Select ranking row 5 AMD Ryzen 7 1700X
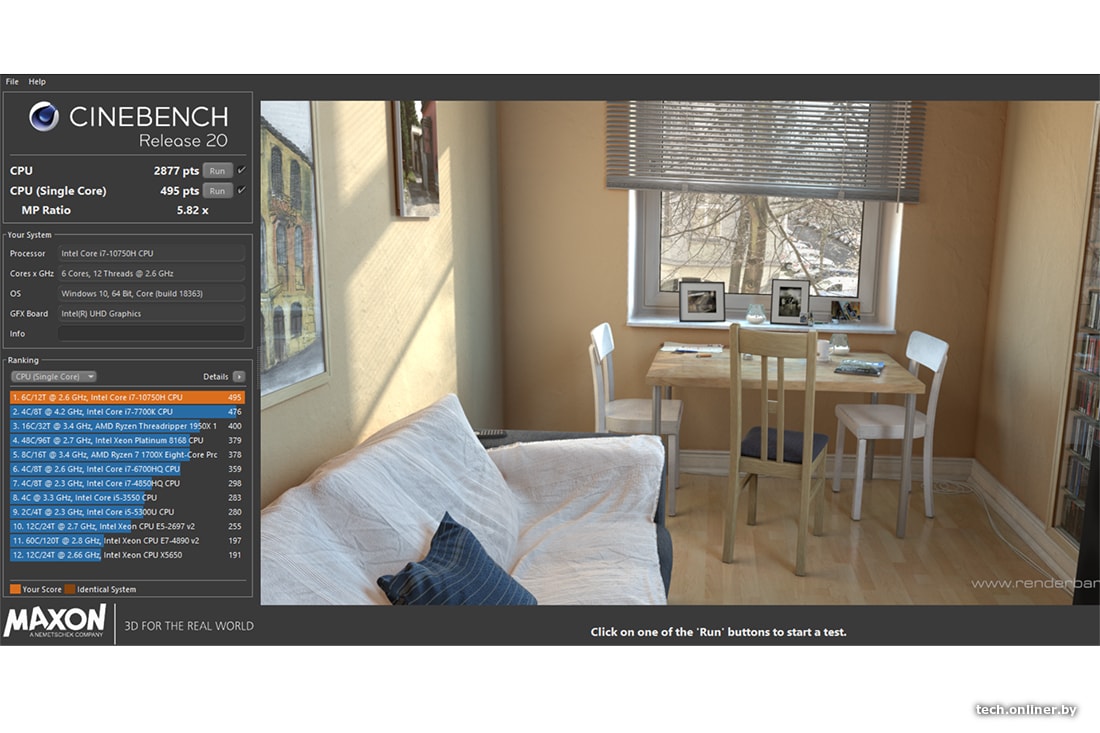The width and height of the screenshot is (1100, 733). coord(127,455)
